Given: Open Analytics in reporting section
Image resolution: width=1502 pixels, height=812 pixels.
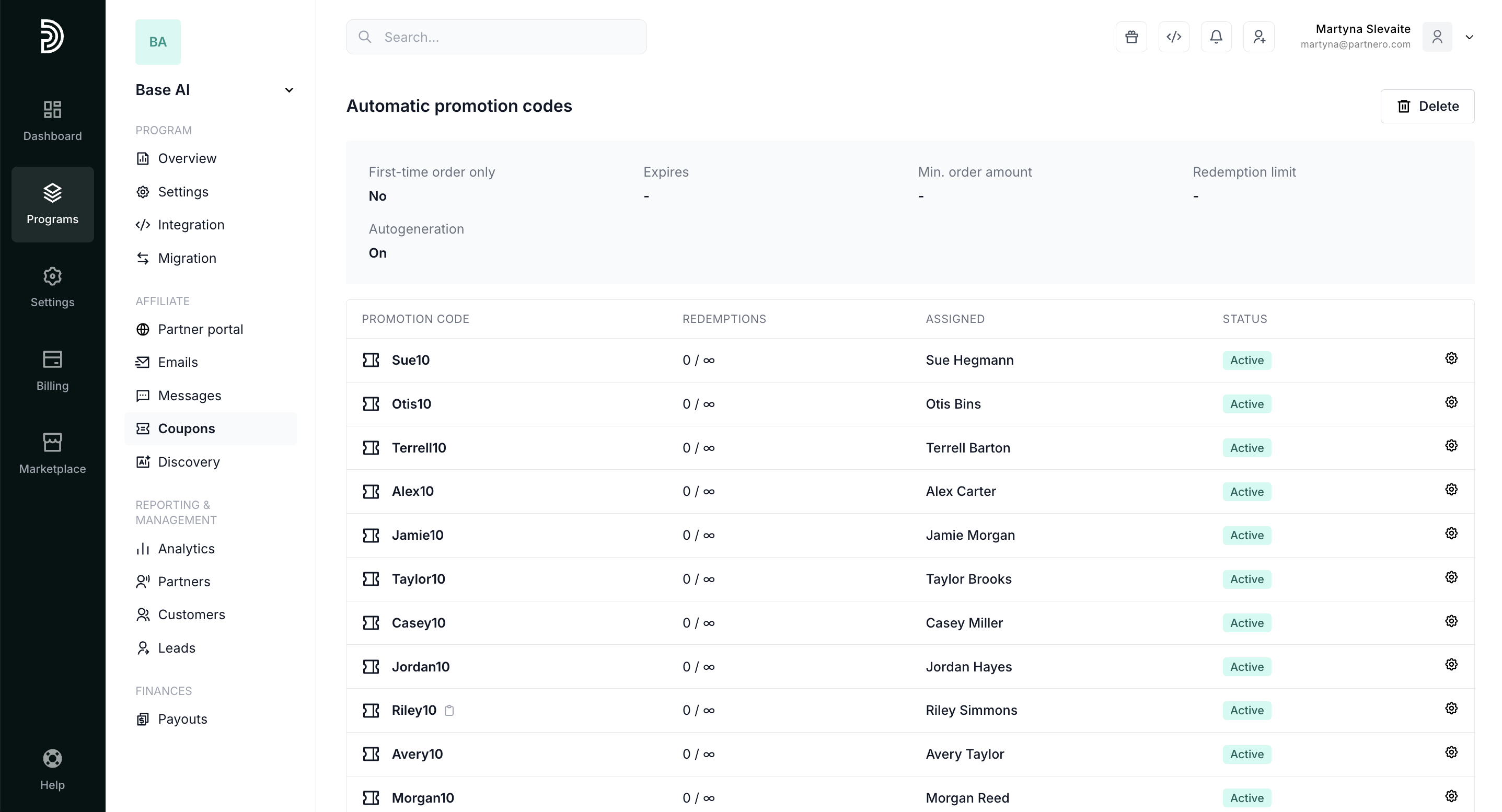Looking at the screenshot, I should tap(186, 549).
